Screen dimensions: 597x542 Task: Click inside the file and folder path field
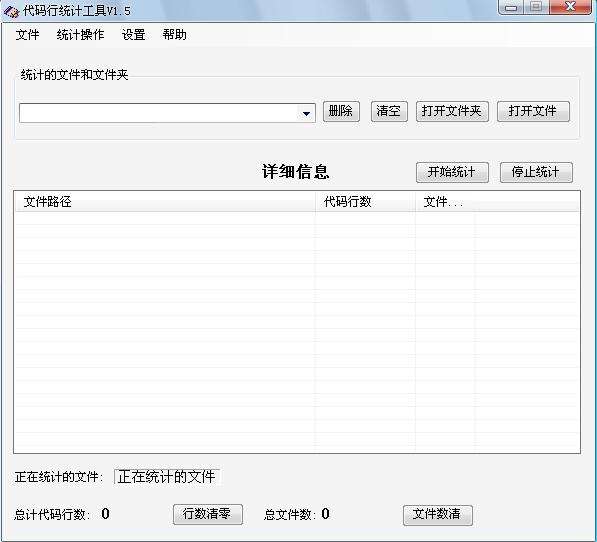pyautogui.click(x=159, y=113)
